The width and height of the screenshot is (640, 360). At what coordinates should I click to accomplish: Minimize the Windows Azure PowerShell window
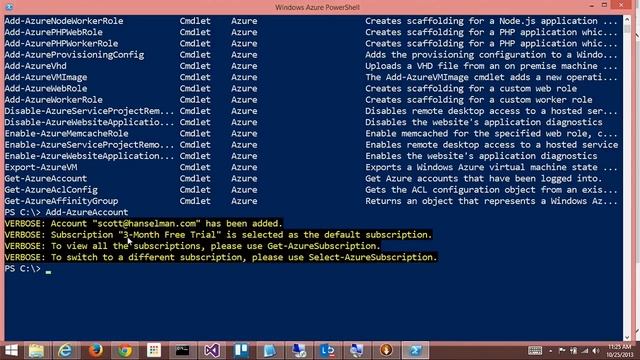click(x=591, y=6)
